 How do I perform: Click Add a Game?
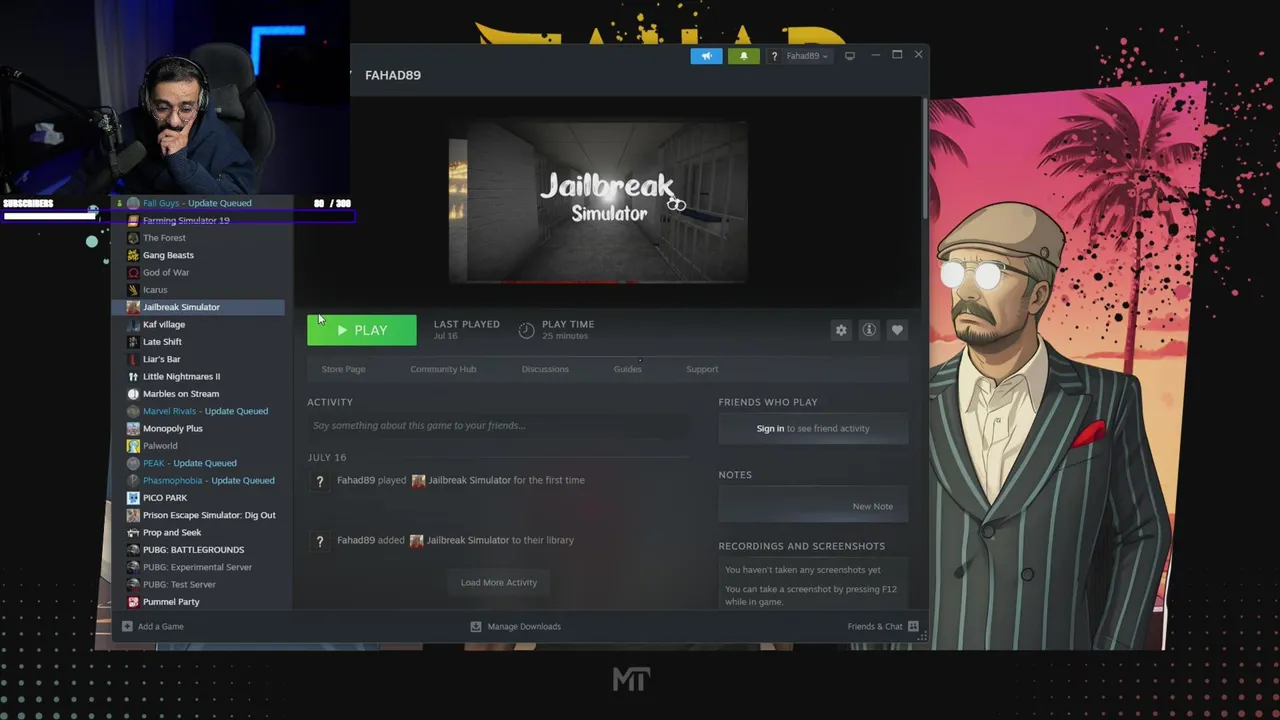(x=160, y=626)
